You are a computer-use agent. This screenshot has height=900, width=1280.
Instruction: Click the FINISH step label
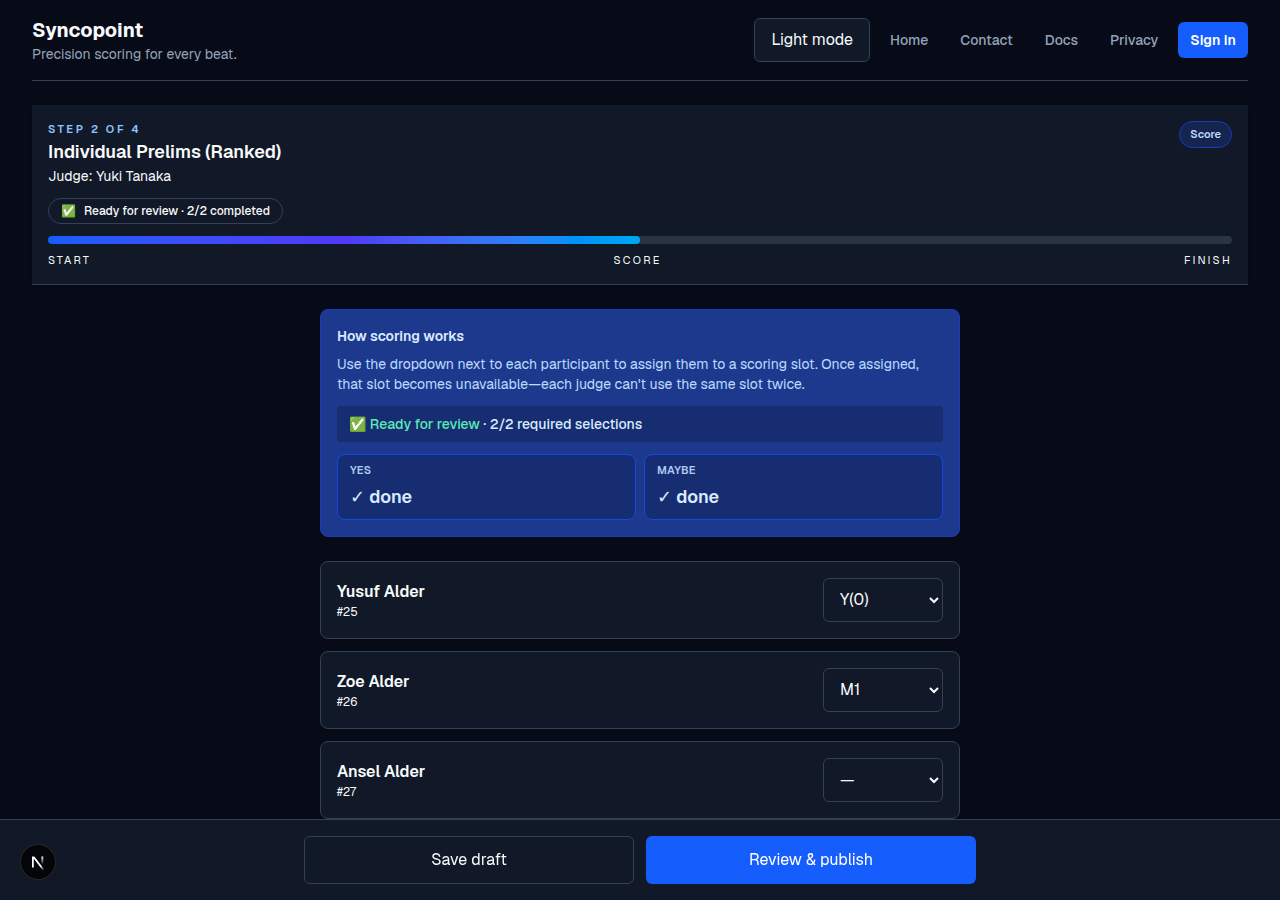tap(1207, 260)
